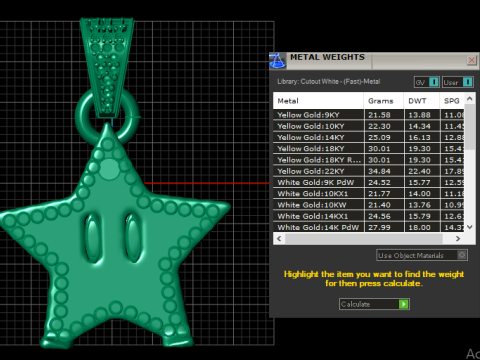Image resolution: width=480 pixels, height=360 pixels.
Task: Click the table scroll up arrow
Action: (x=470, y=98)
